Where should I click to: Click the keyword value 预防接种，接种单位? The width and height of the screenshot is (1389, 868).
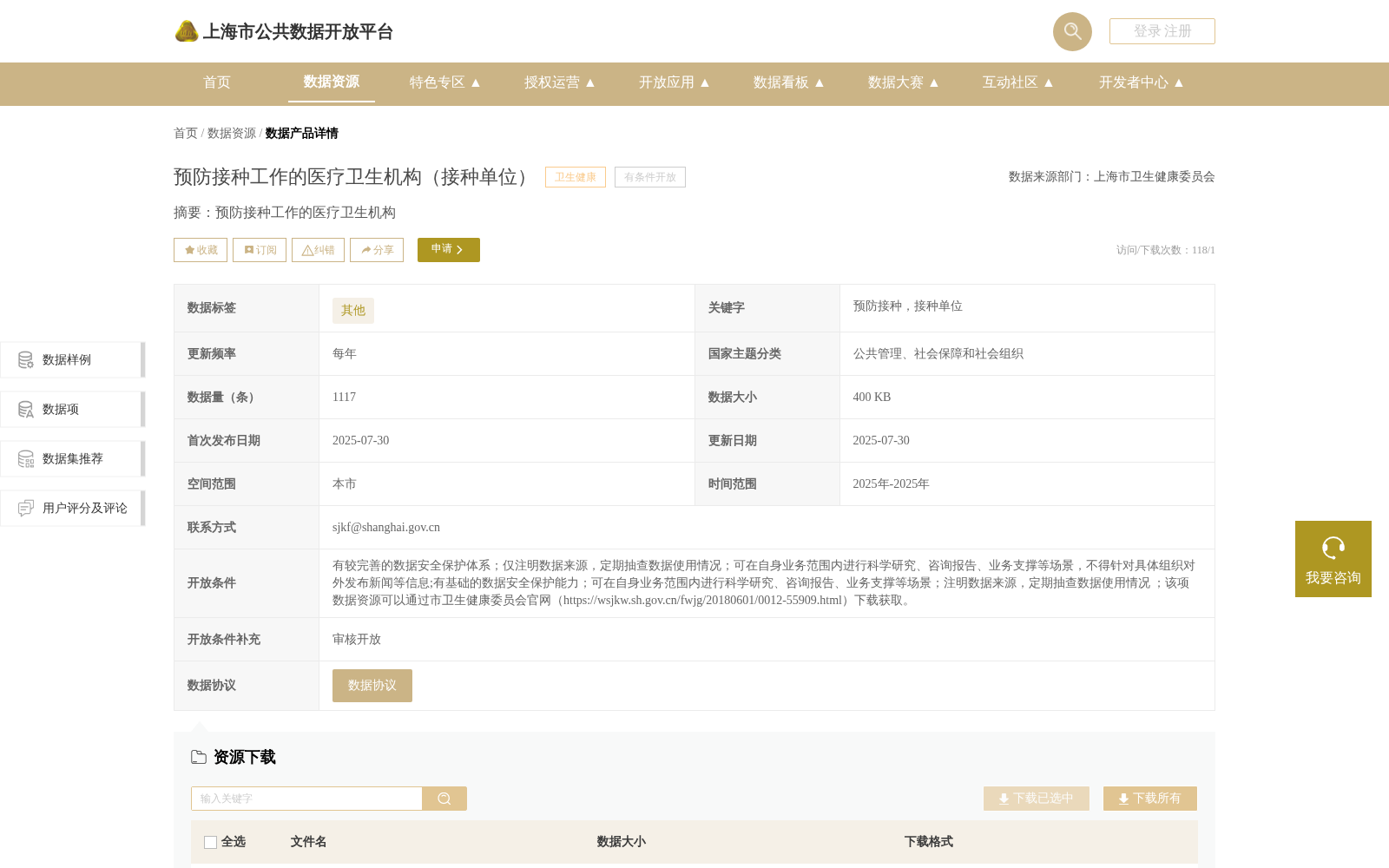(x=907, y=306)
